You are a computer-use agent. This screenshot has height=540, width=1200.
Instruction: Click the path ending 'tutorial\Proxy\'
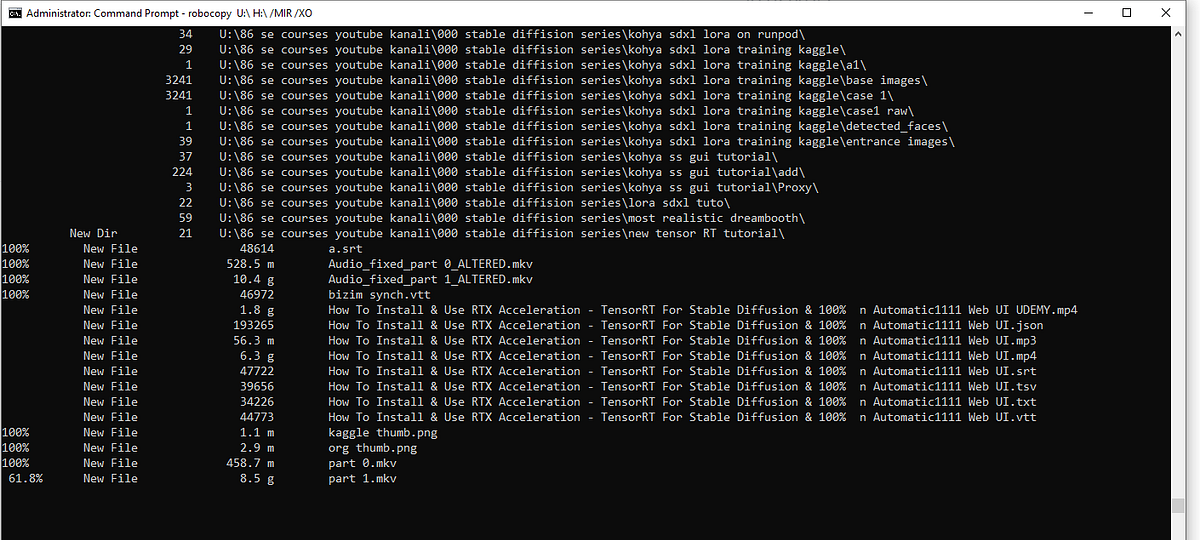click(x=520, y=187)
